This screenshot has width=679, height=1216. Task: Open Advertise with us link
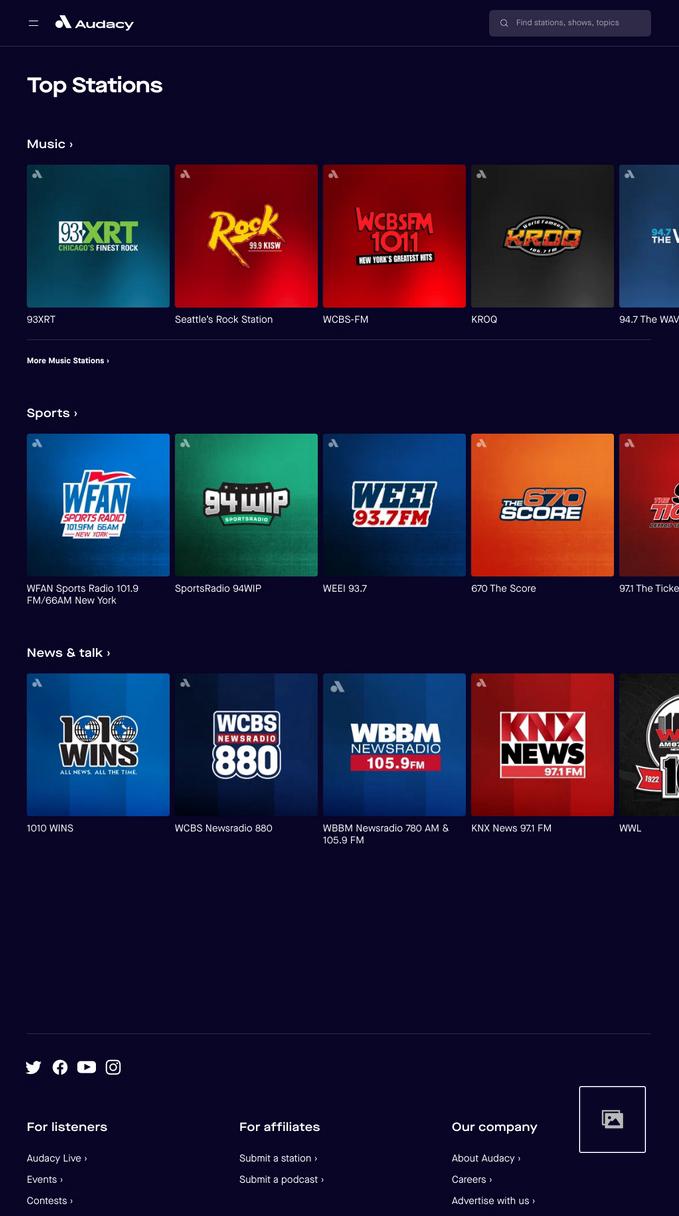point(493,1201)
